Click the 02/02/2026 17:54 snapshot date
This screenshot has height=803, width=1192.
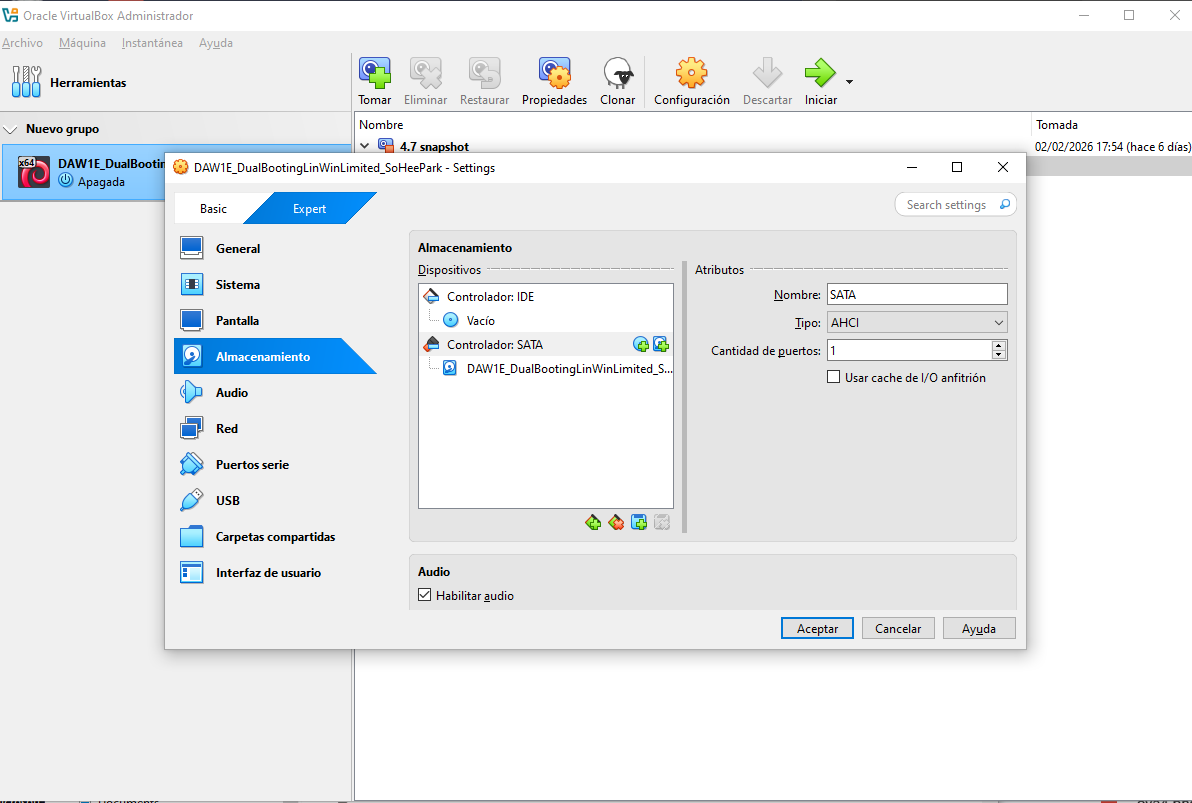1112,147
